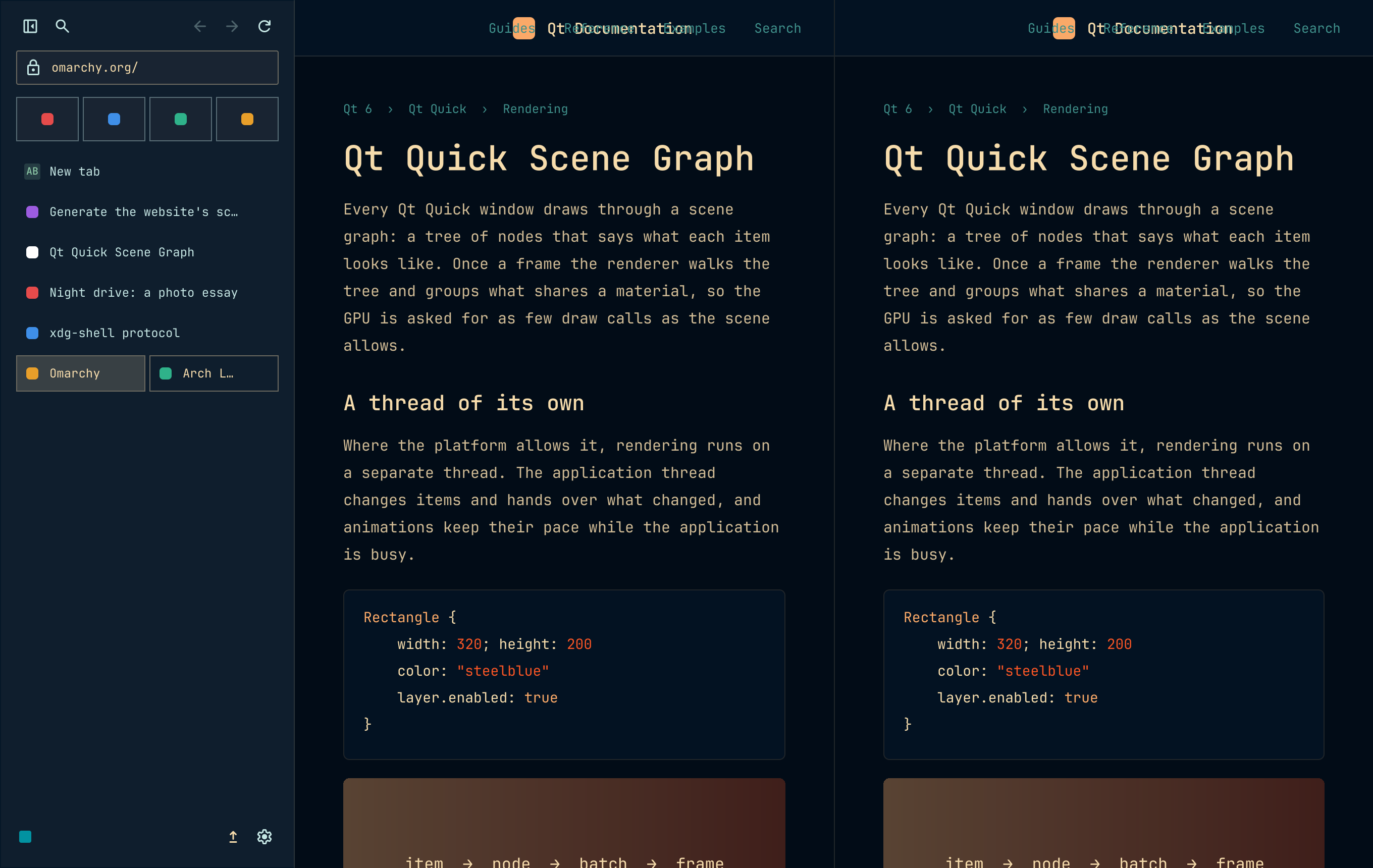Open settings with the gear icon
This screenshot has width=1373, height=868.
point(264,836)
